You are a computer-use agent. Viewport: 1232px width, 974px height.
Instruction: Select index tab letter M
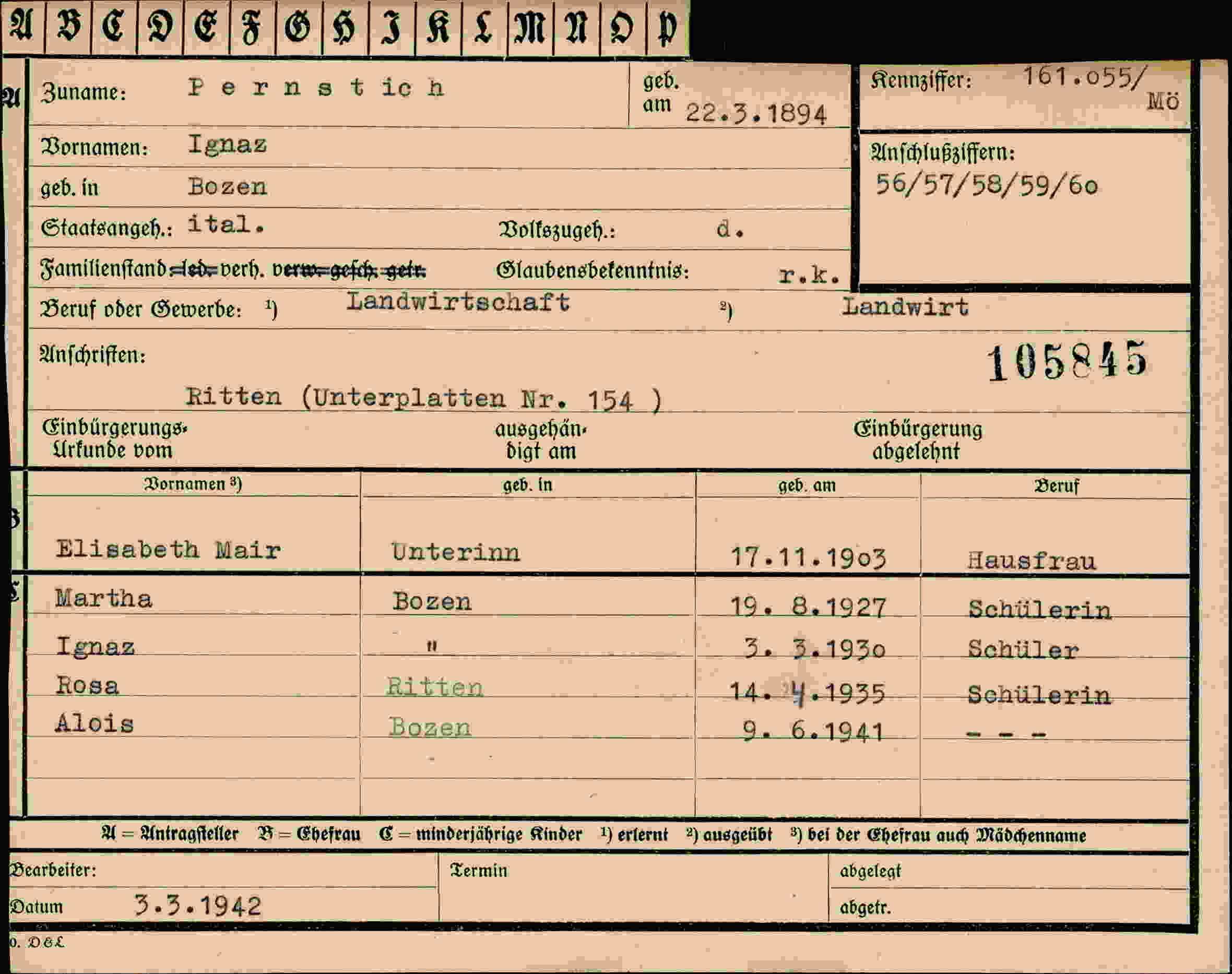(x=530, y=27)
